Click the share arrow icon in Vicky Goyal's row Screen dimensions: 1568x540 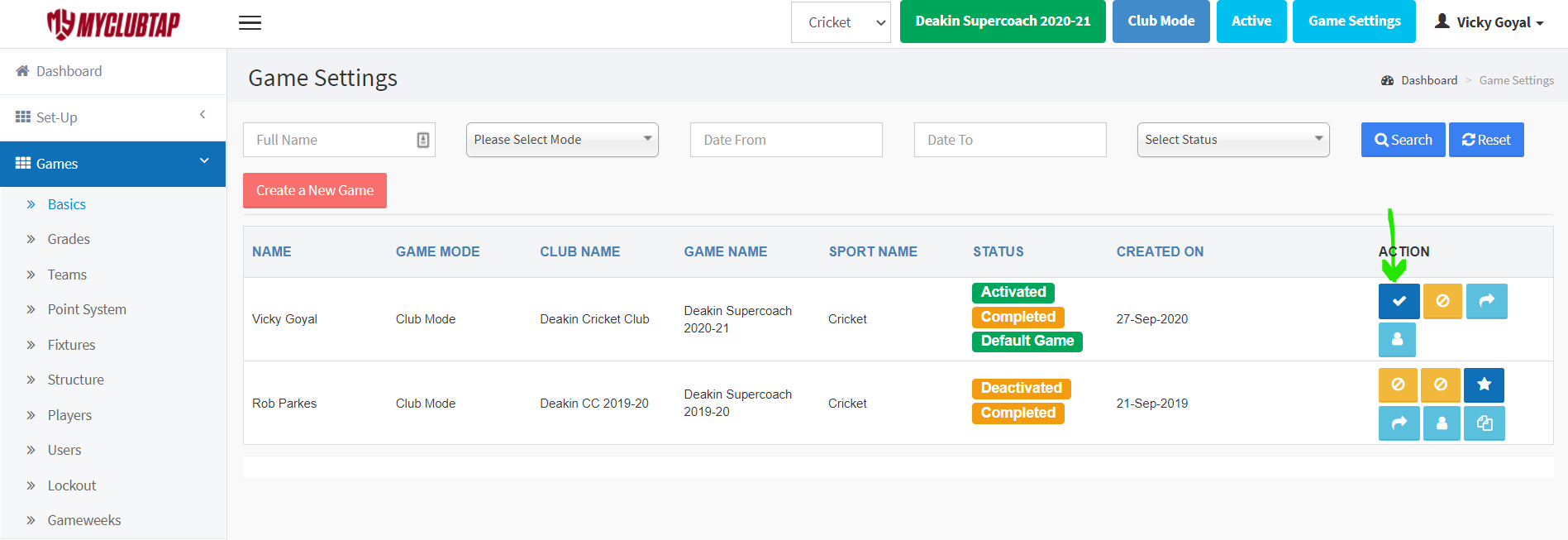(x=1486, y=301)
